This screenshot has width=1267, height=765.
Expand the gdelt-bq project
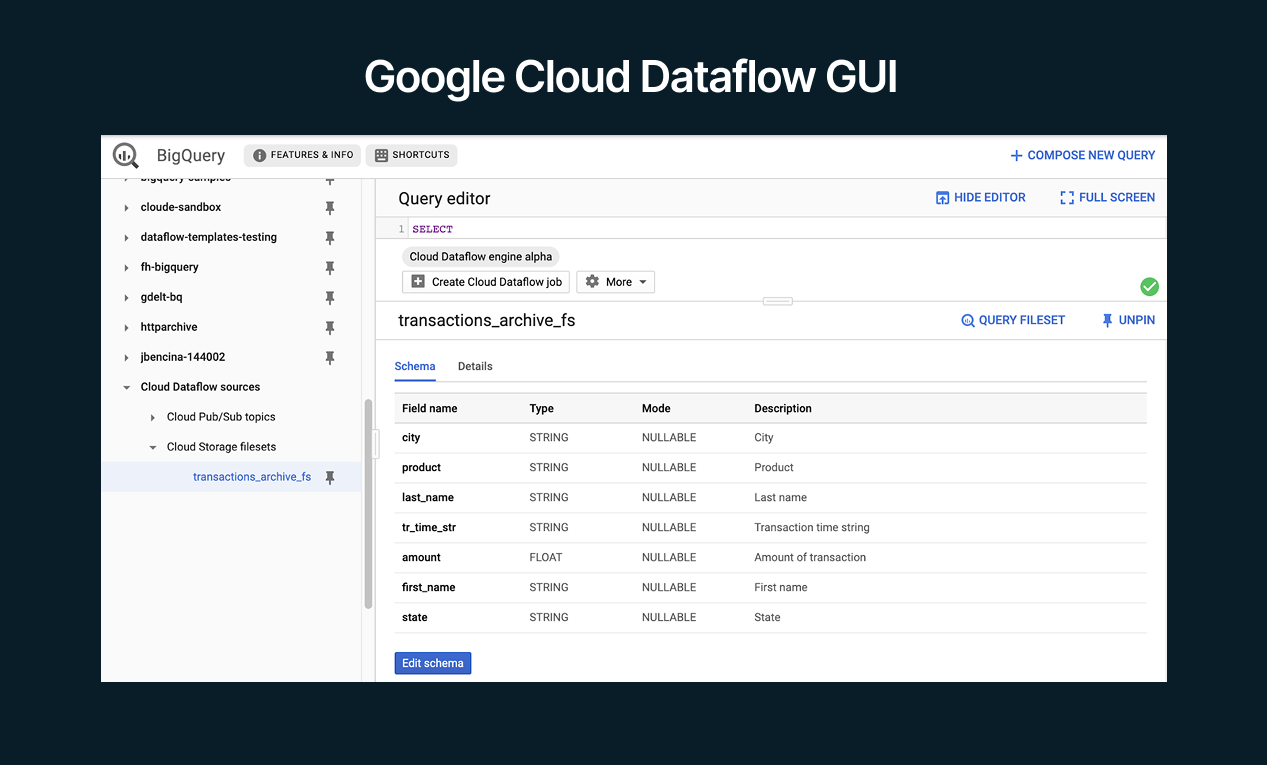pyautogui.click(x=126, y=298)
